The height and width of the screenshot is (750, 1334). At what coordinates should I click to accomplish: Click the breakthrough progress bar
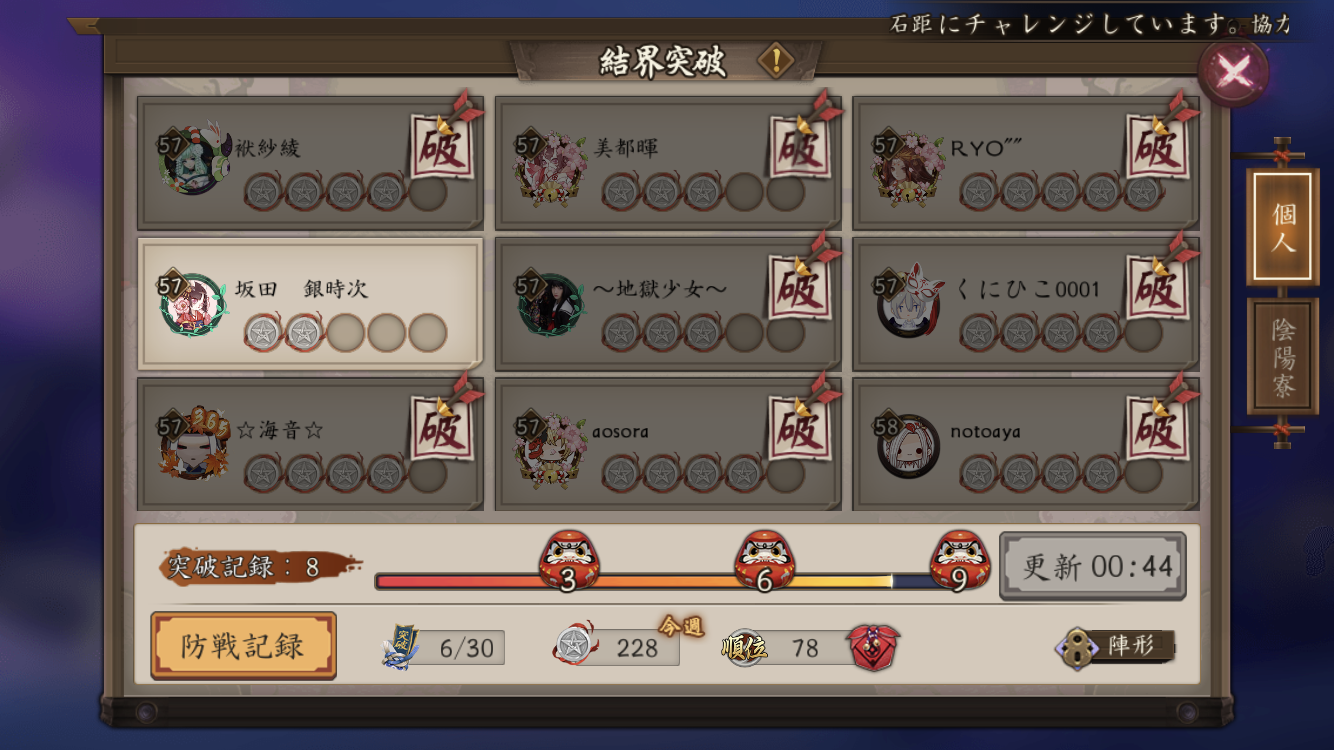[667, 581]
